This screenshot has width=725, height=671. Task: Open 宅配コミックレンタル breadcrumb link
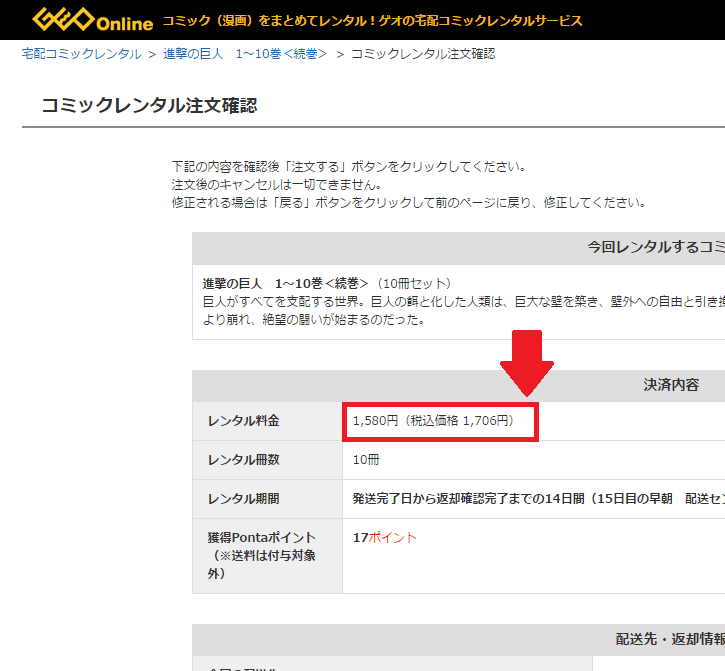pos(81,54)
